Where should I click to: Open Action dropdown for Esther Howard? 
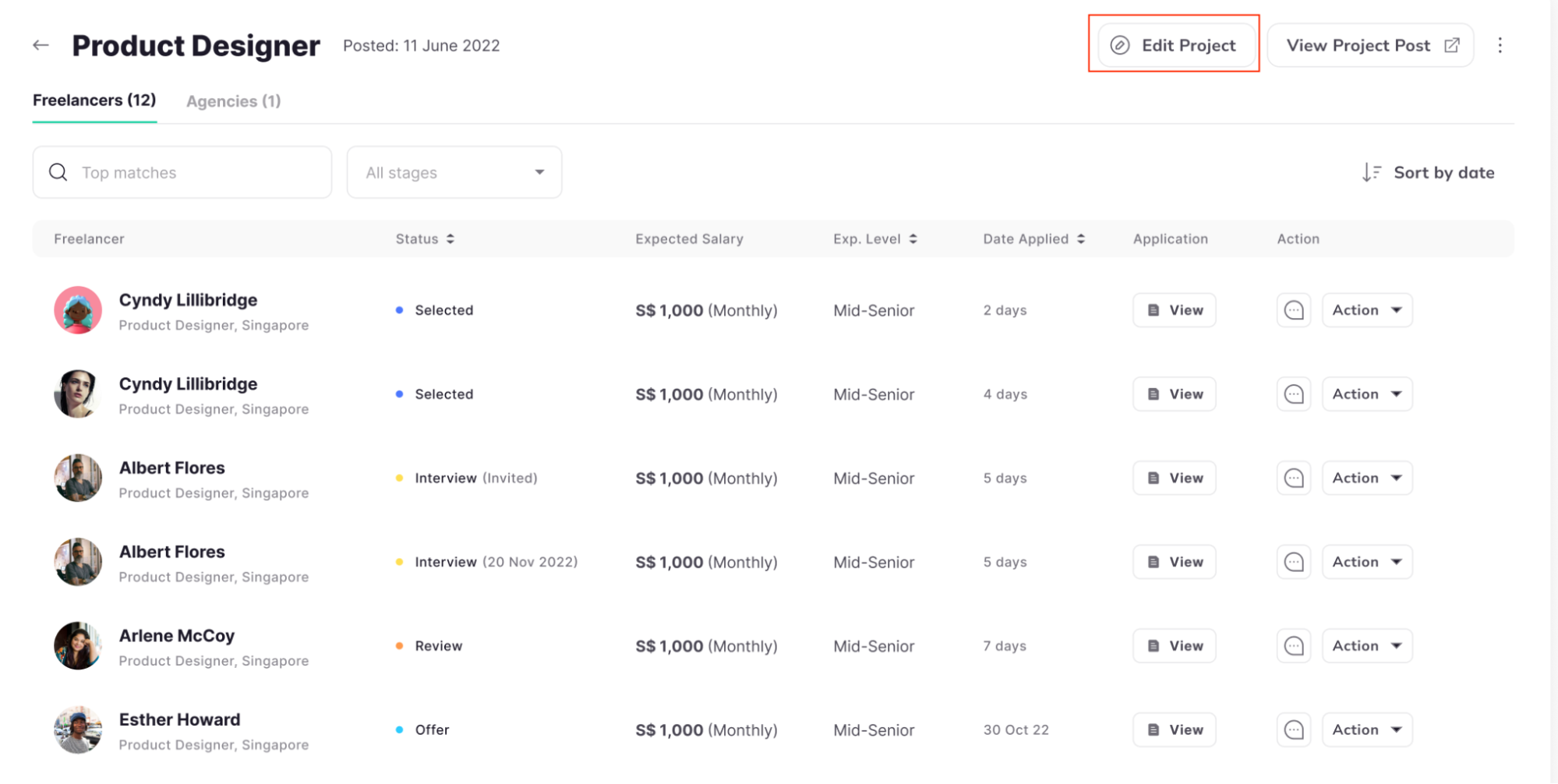point(1366,730)
